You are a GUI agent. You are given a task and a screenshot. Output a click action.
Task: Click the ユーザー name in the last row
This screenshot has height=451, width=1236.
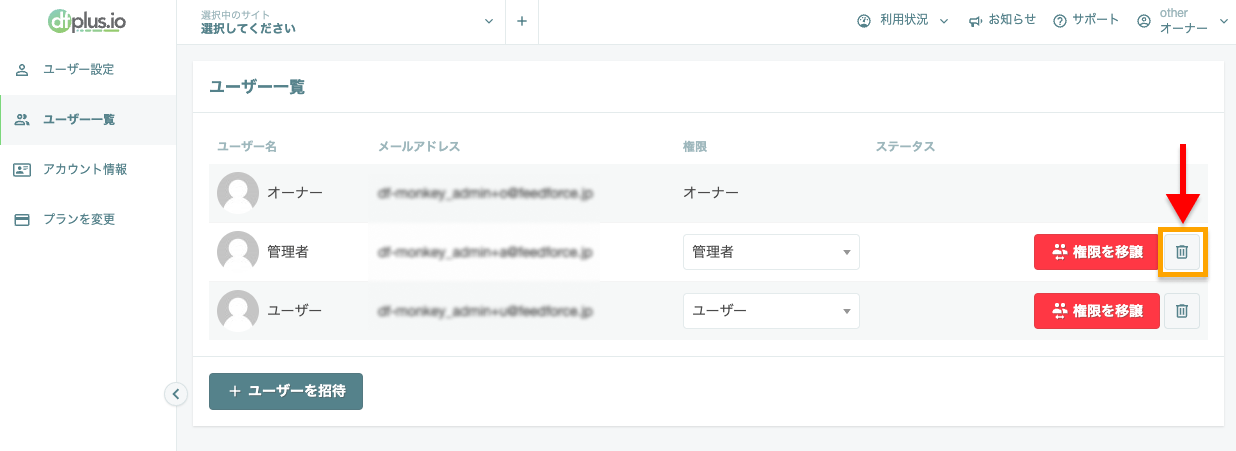(x=295, y=310)
